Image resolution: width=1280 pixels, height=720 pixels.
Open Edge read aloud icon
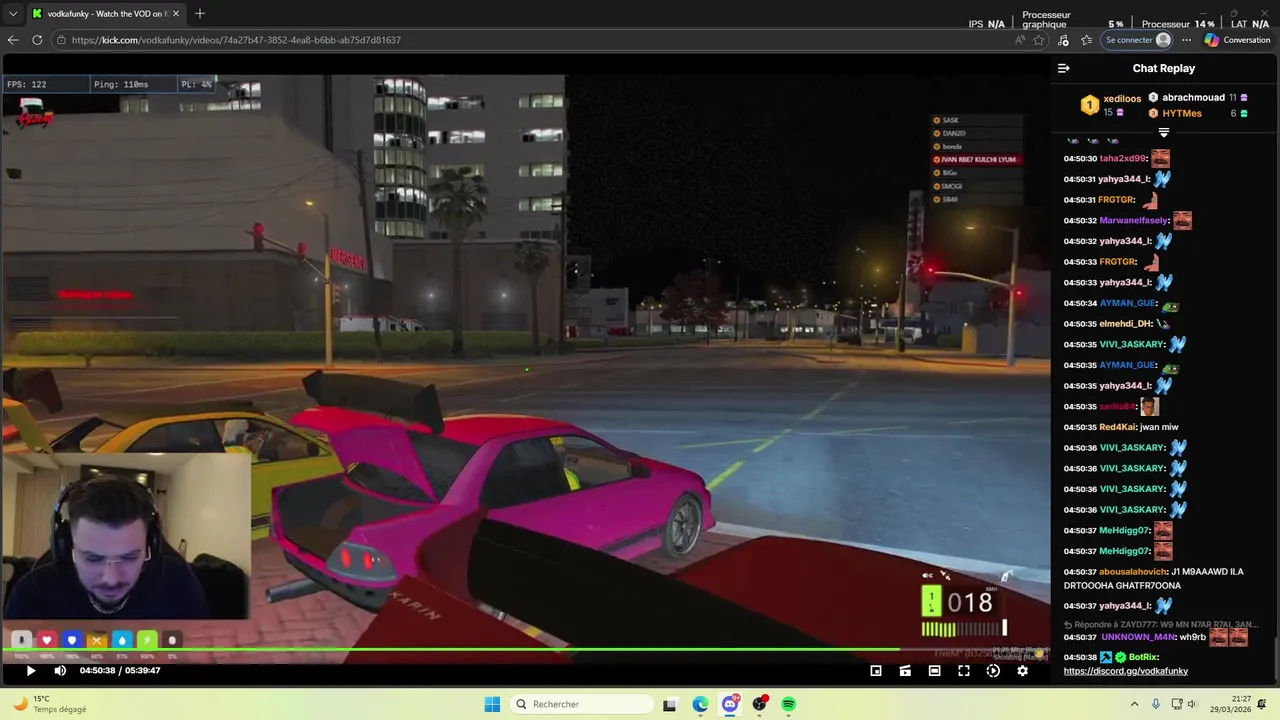(1019, 40)
